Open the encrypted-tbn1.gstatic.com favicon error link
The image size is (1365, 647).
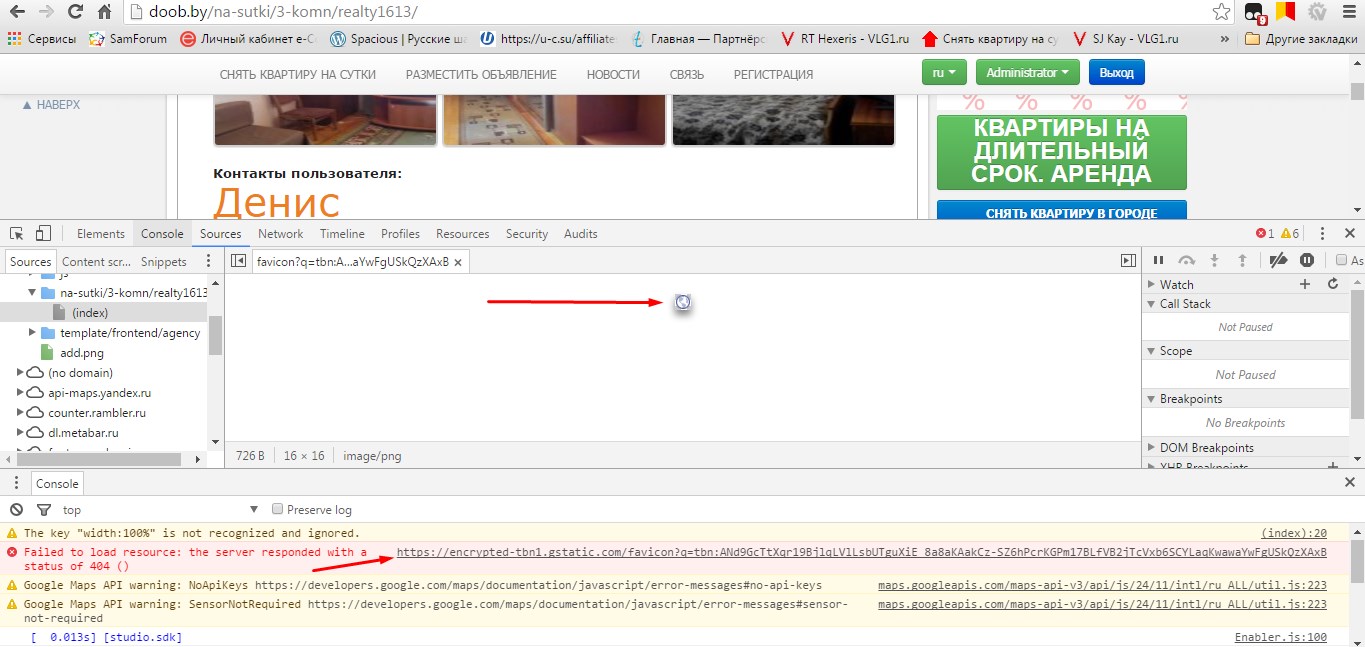861,552
